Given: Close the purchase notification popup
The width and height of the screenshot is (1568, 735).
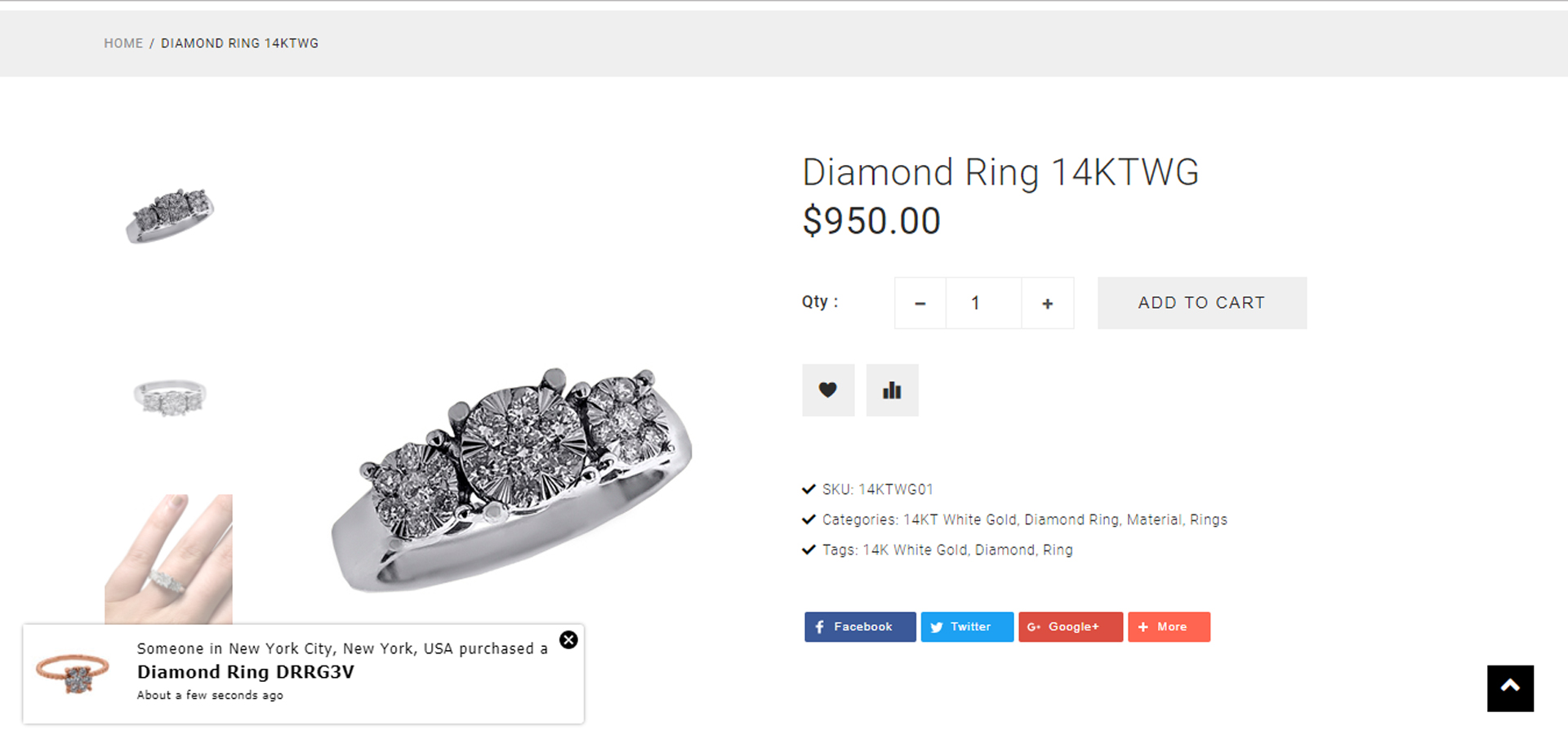Looking at the screenshot, I should [568, 640].
